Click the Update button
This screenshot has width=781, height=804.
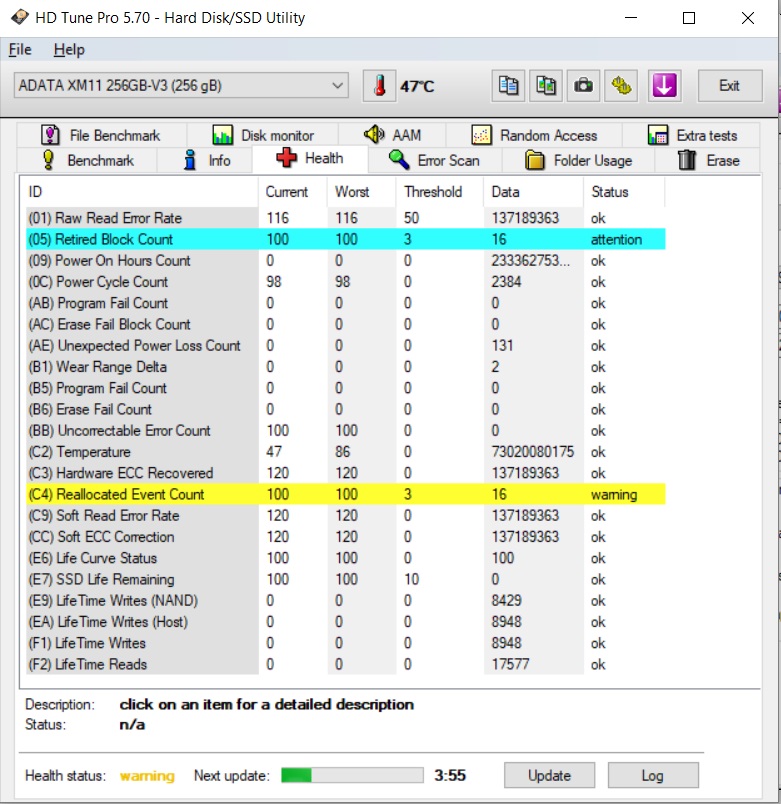549,775
